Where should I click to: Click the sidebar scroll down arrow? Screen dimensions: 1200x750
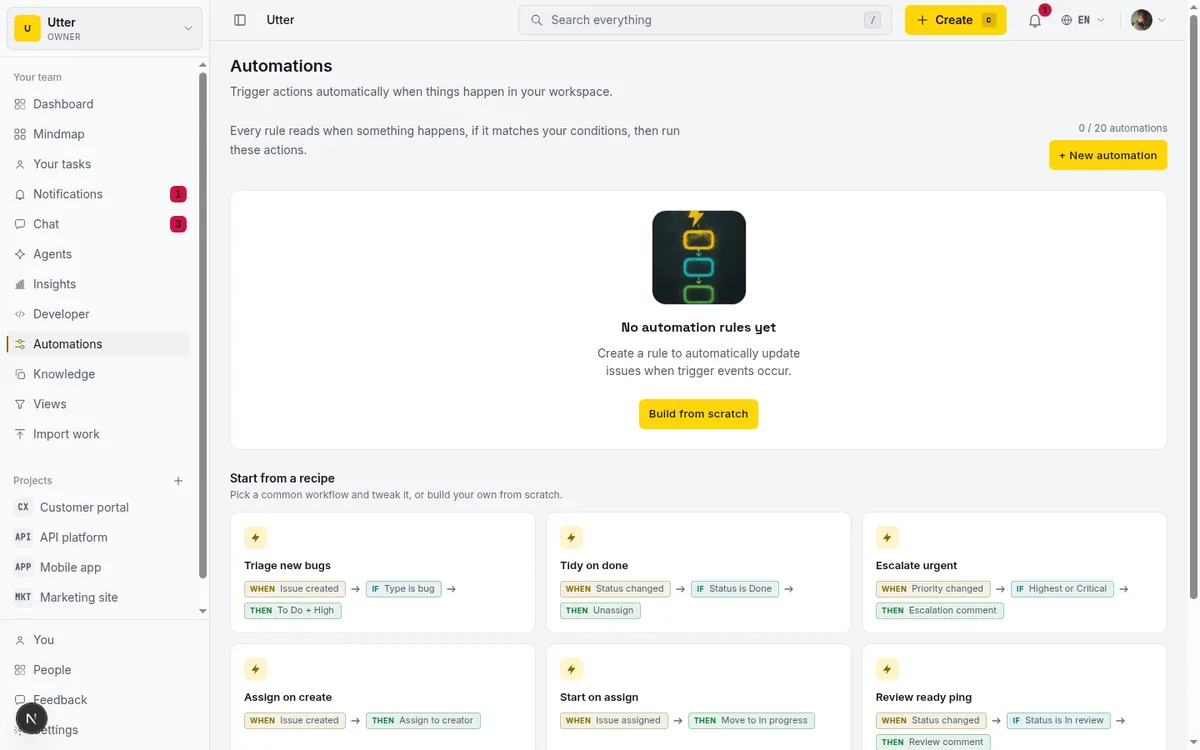coord(203,610)
